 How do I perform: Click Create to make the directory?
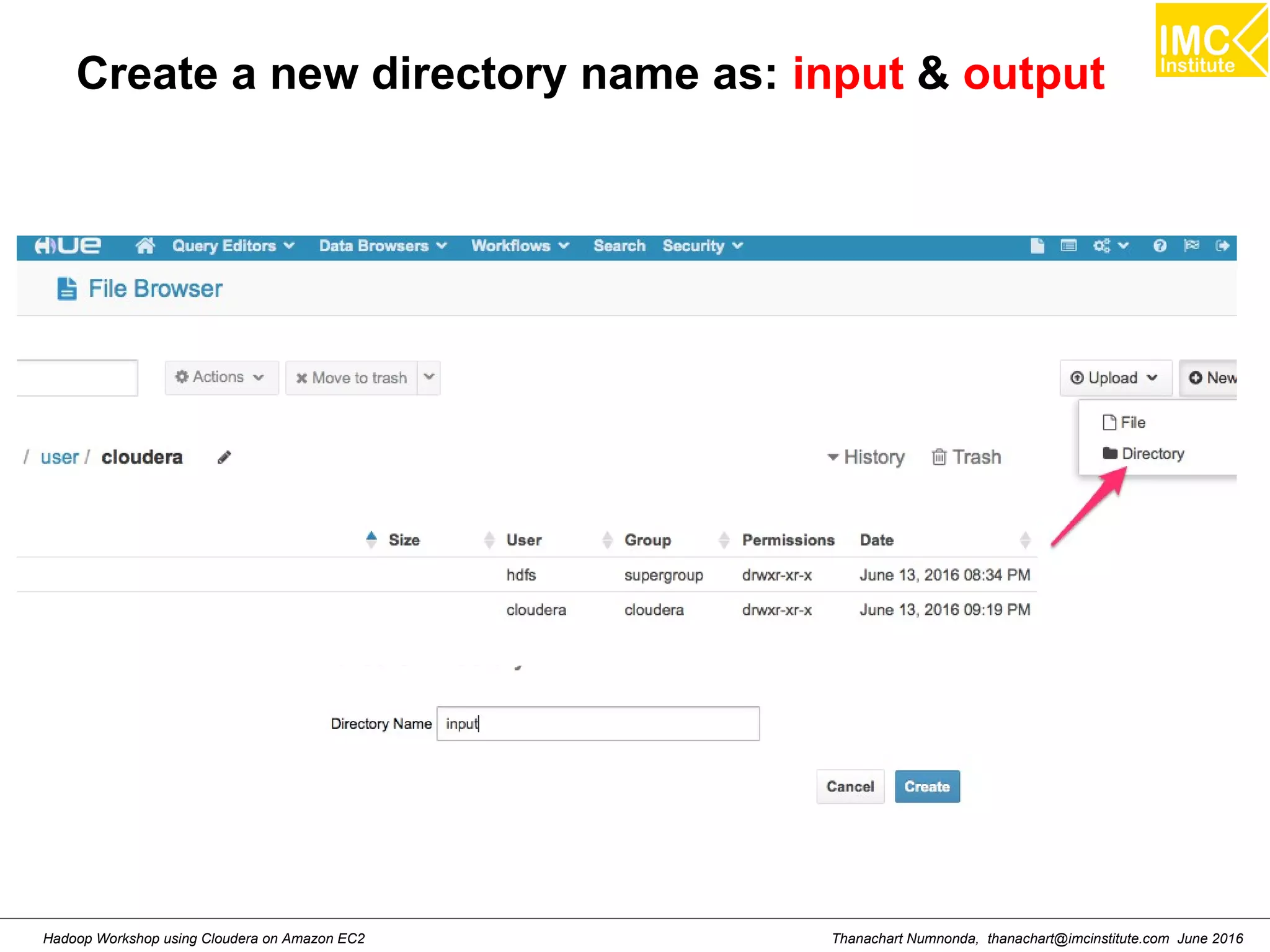pos(927,787)
